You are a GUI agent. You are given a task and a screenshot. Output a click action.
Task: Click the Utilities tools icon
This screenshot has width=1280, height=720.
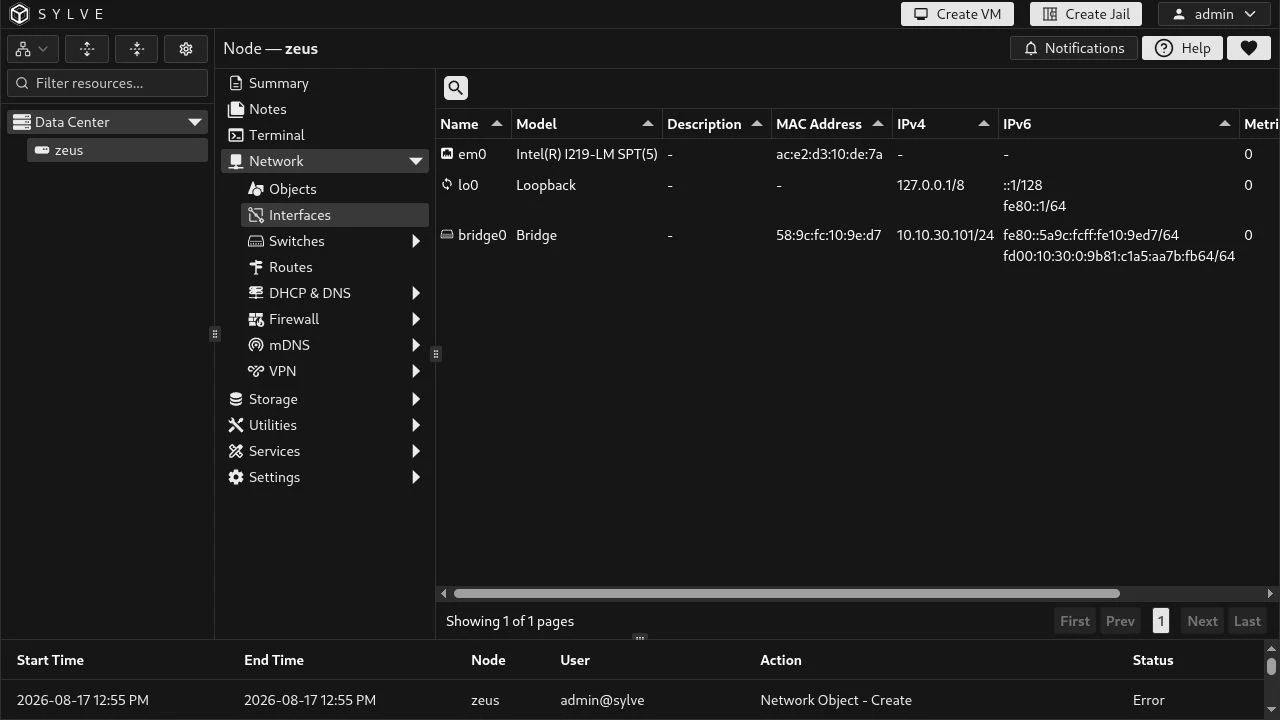236,425
